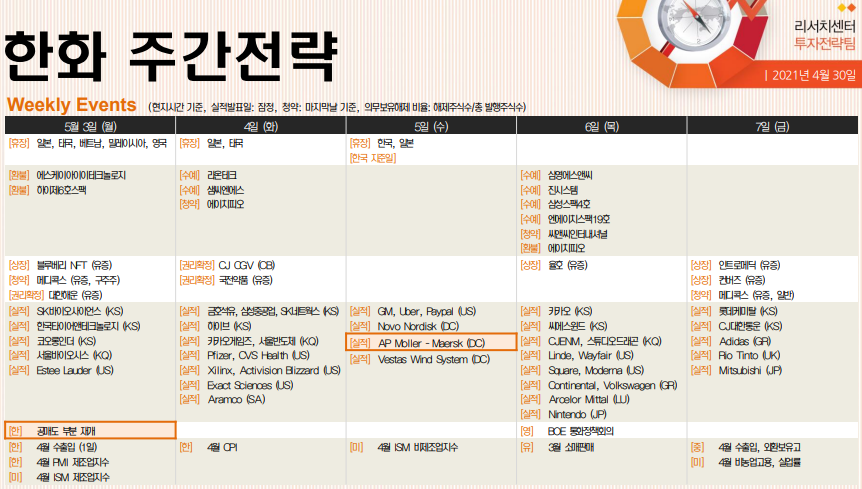Click the '투자전략팀' label
Viewport: 862px width, 489px height.
coord(825,43)
